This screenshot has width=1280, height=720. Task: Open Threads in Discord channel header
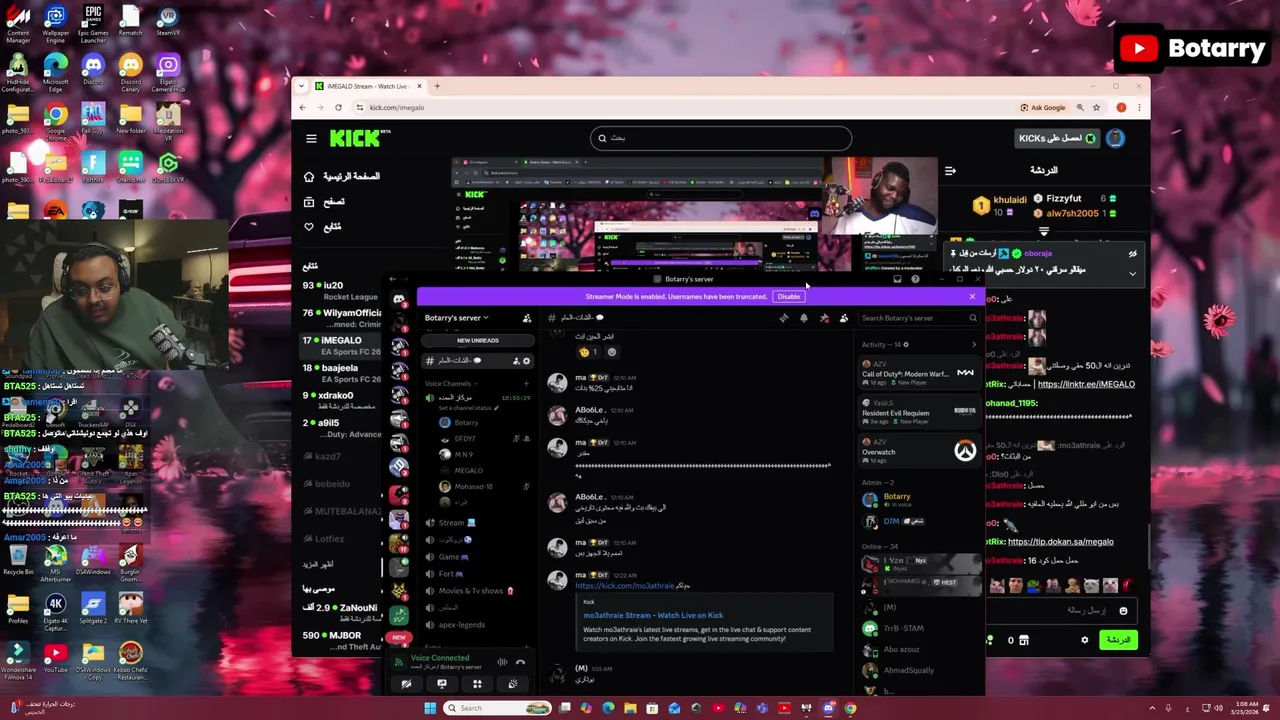click(784, 318)
